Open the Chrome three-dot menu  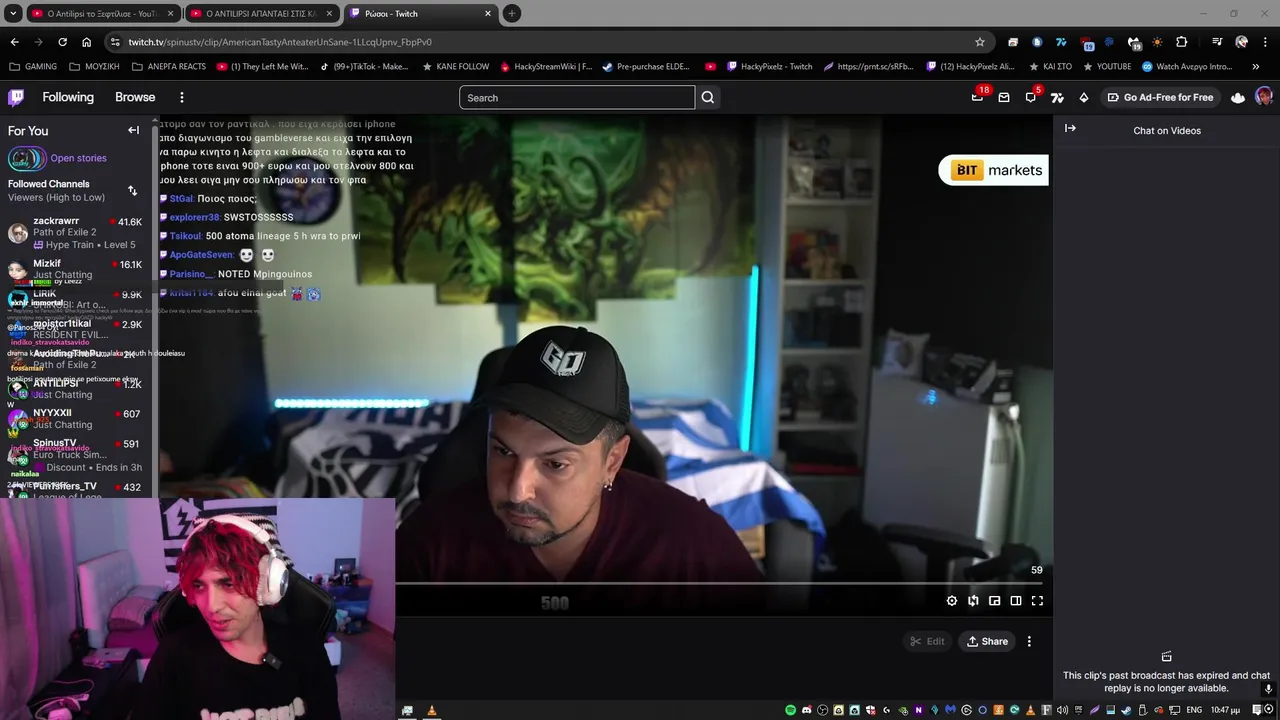(x=1265, y=42)
